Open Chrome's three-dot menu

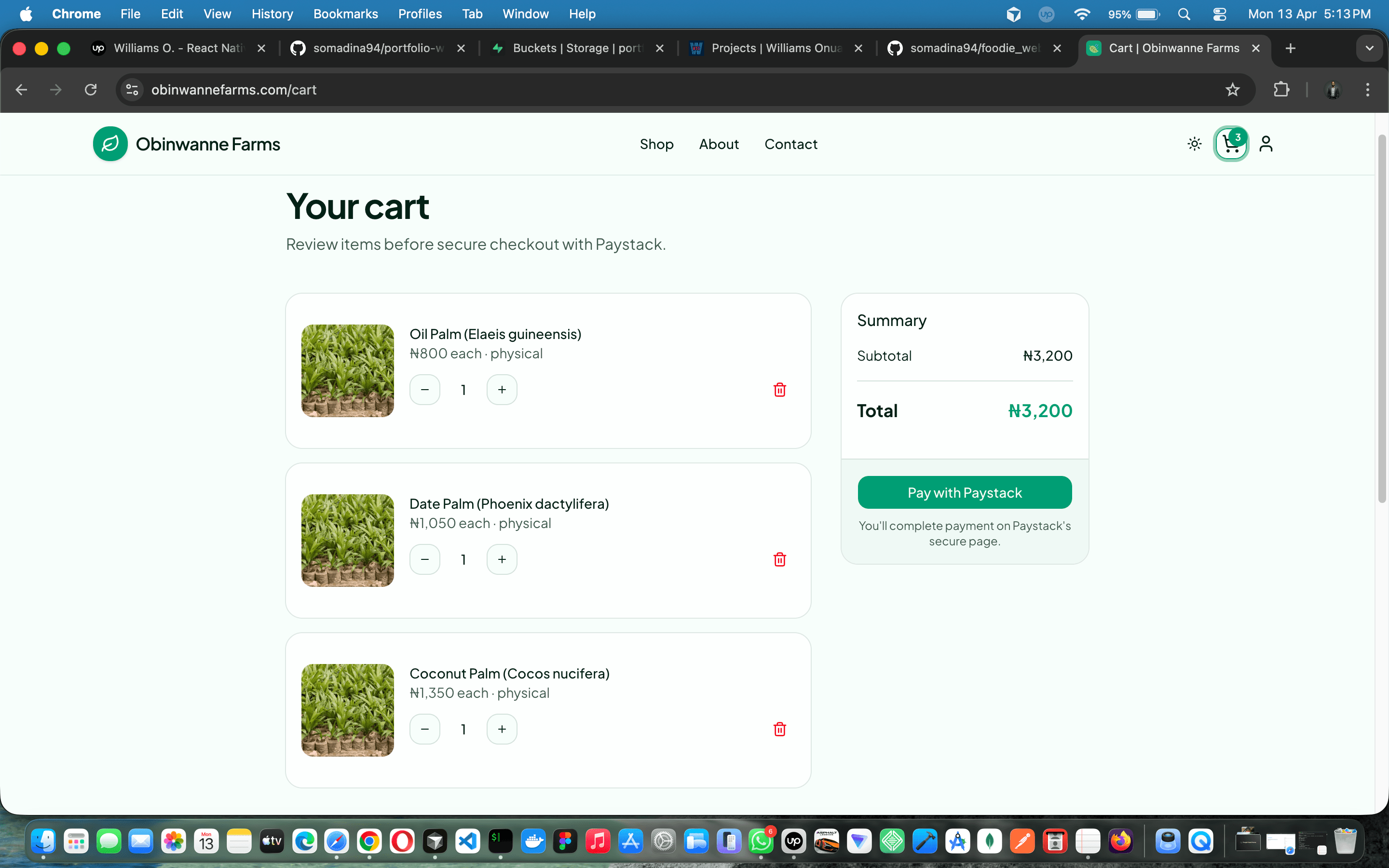(1368, 90)
